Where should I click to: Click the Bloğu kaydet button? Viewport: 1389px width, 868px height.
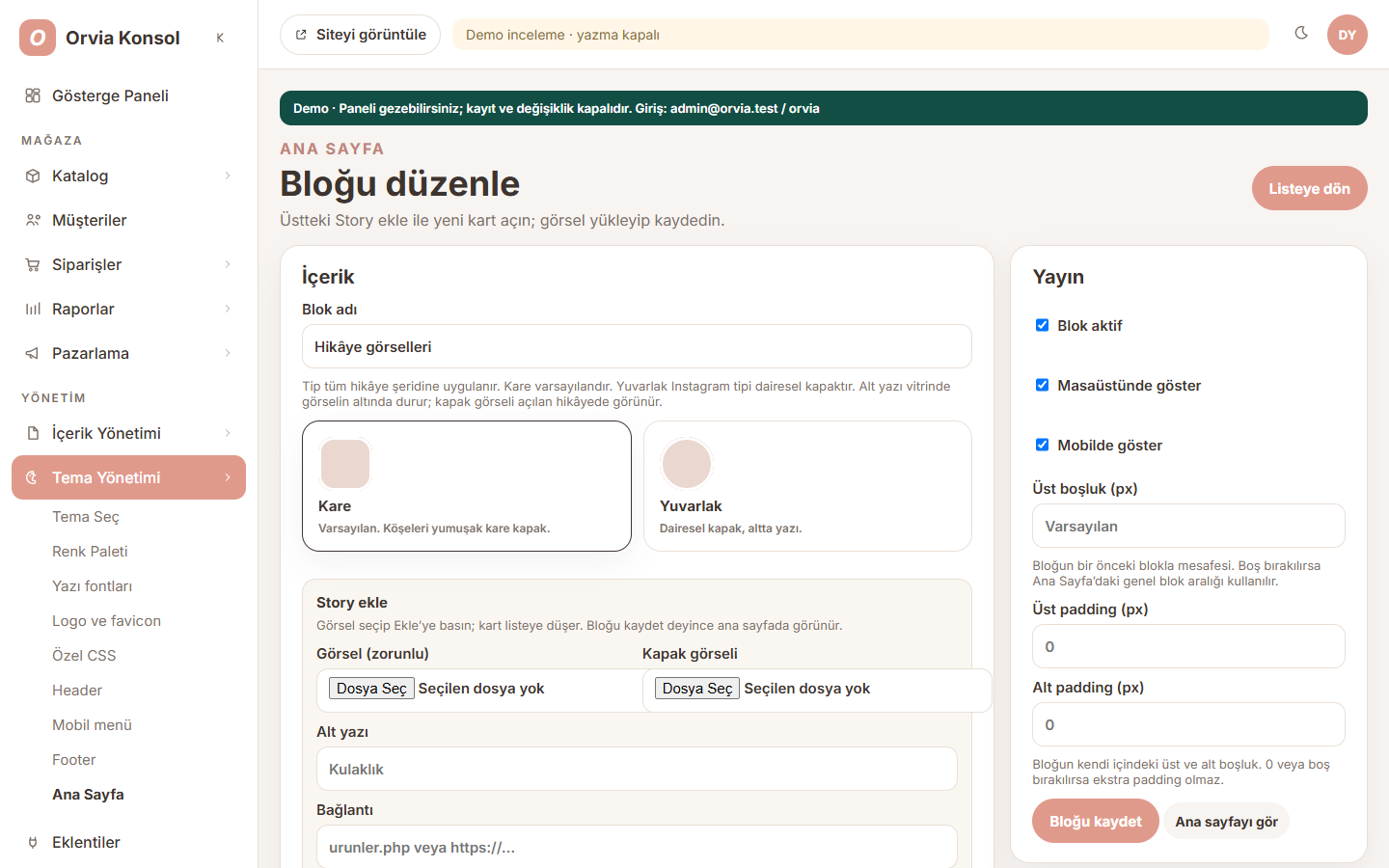[x=1096, y=821]
